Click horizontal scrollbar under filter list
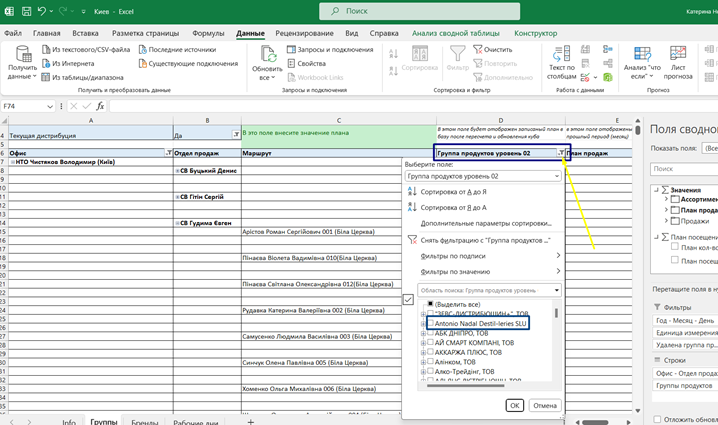The width and height of the screenshot is (718, 425). coord(465,386)
